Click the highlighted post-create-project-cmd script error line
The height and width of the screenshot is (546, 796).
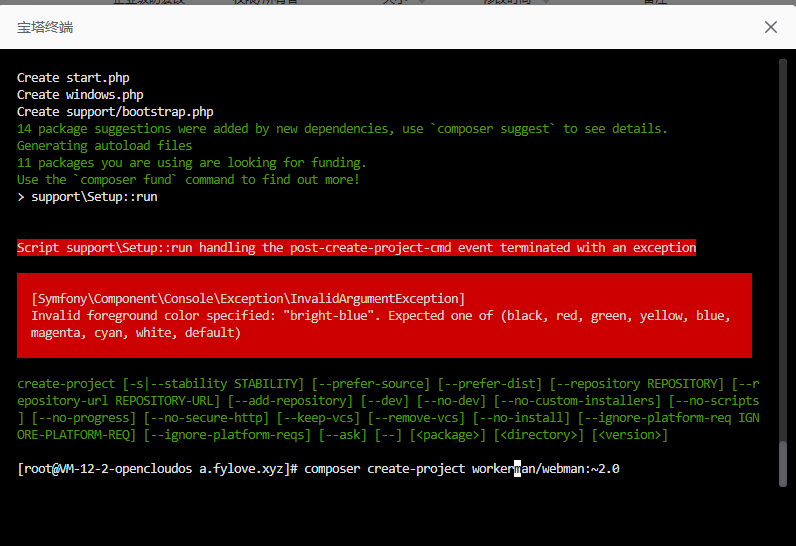click(x=356, y=247)
